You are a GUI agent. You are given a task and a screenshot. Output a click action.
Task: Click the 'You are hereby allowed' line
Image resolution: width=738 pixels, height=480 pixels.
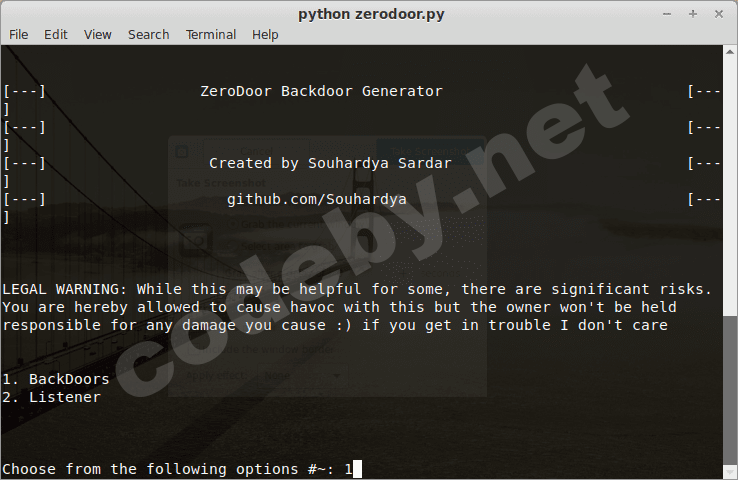[x=339, y=307]
